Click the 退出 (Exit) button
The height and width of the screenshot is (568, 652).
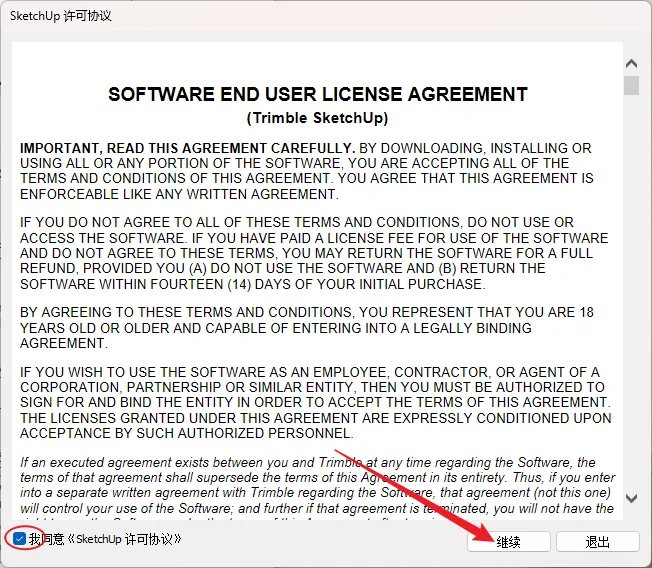coord(598,542)
